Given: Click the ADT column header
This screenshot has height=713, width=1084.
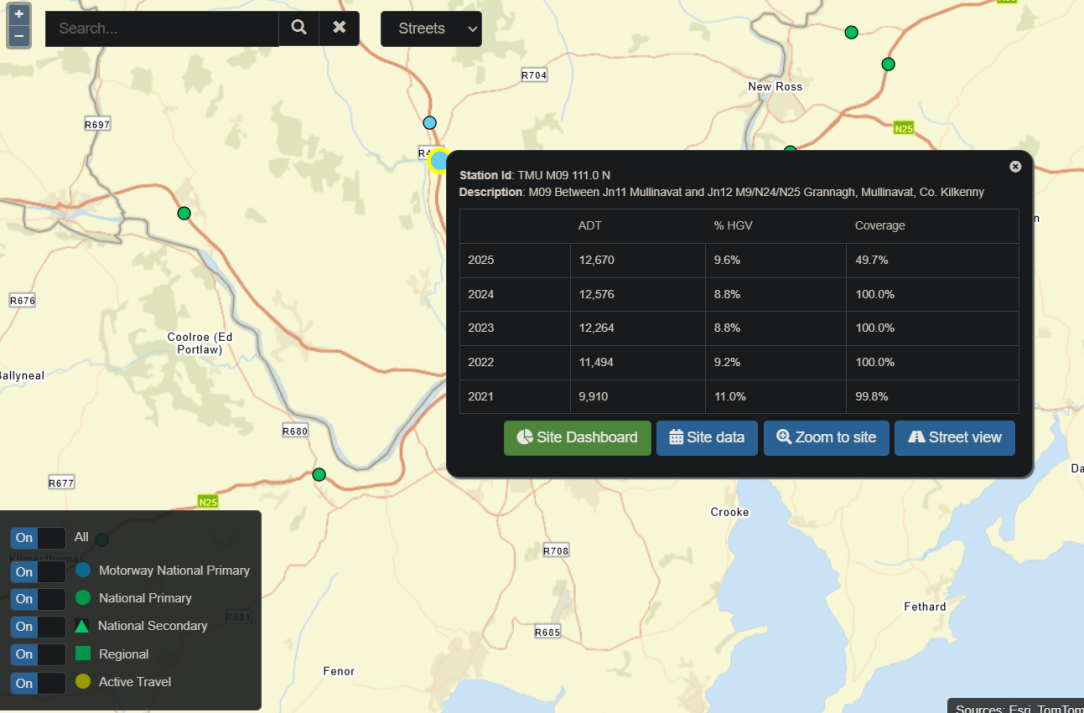Looking at the screenshot, I should point(590,226).
